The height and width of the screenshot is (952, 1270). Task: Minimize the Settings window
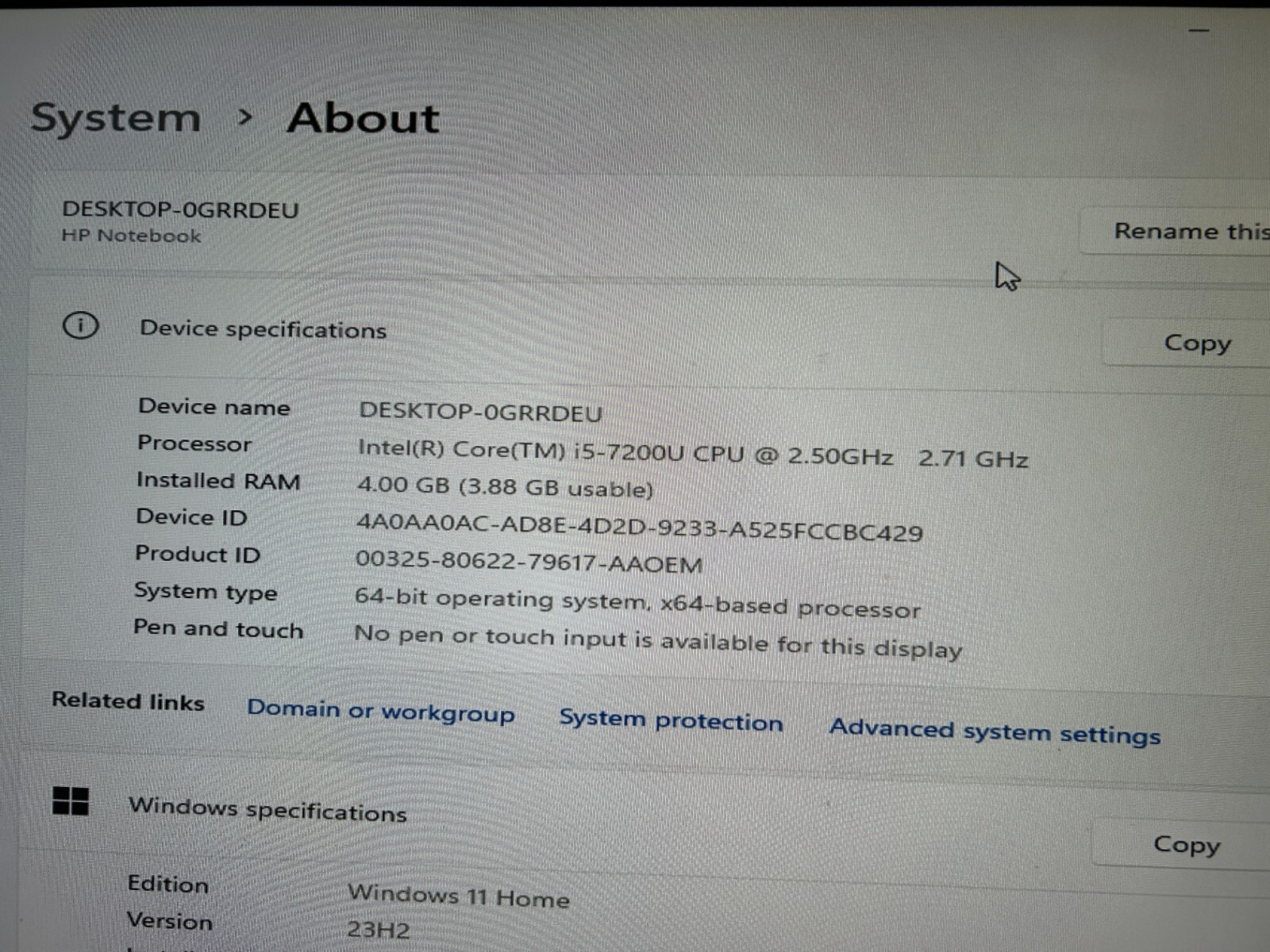click(x=1199, y=30)
